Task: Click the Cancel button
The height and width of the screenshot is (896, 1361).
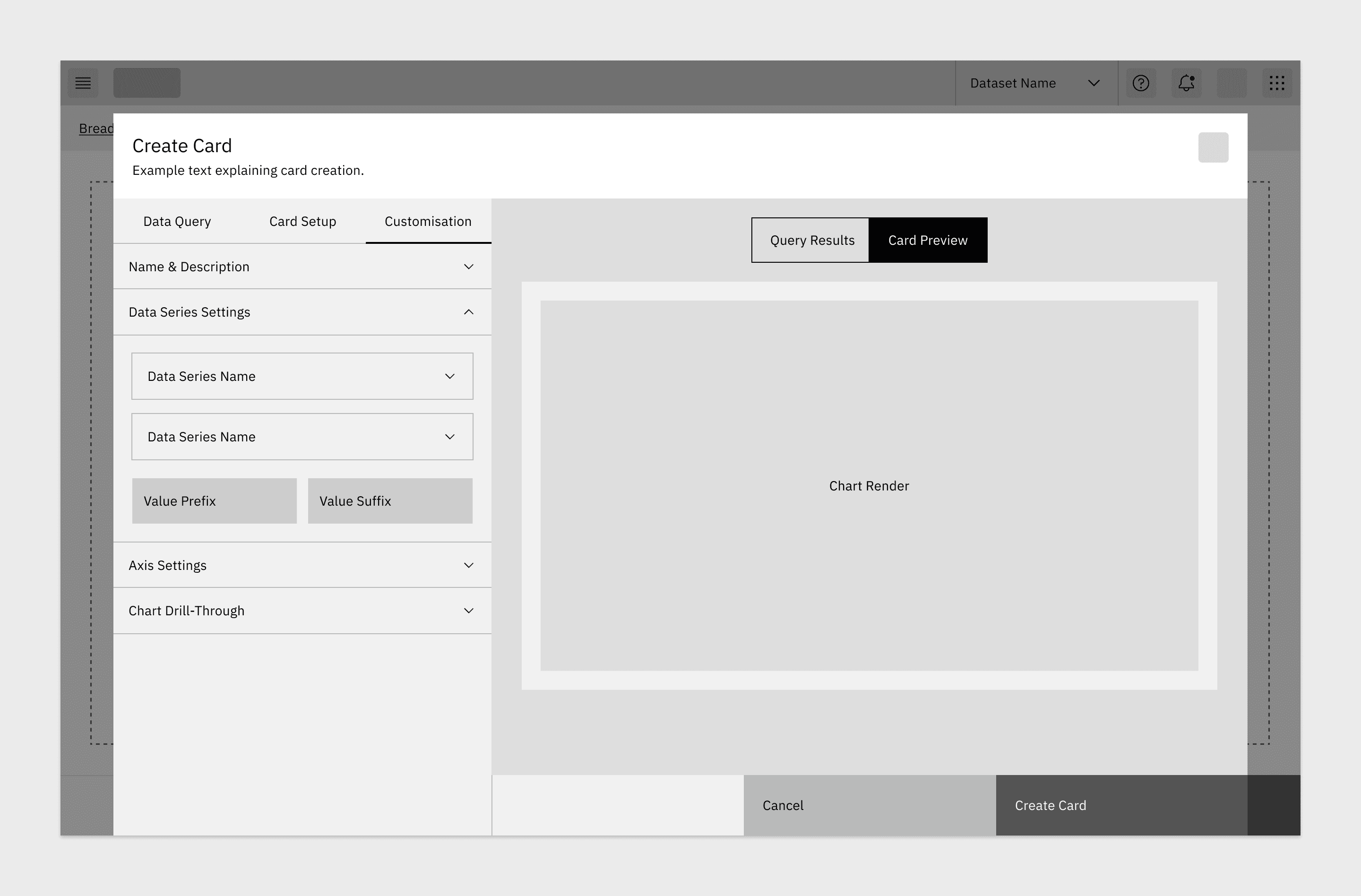Action: pos(869,805)
